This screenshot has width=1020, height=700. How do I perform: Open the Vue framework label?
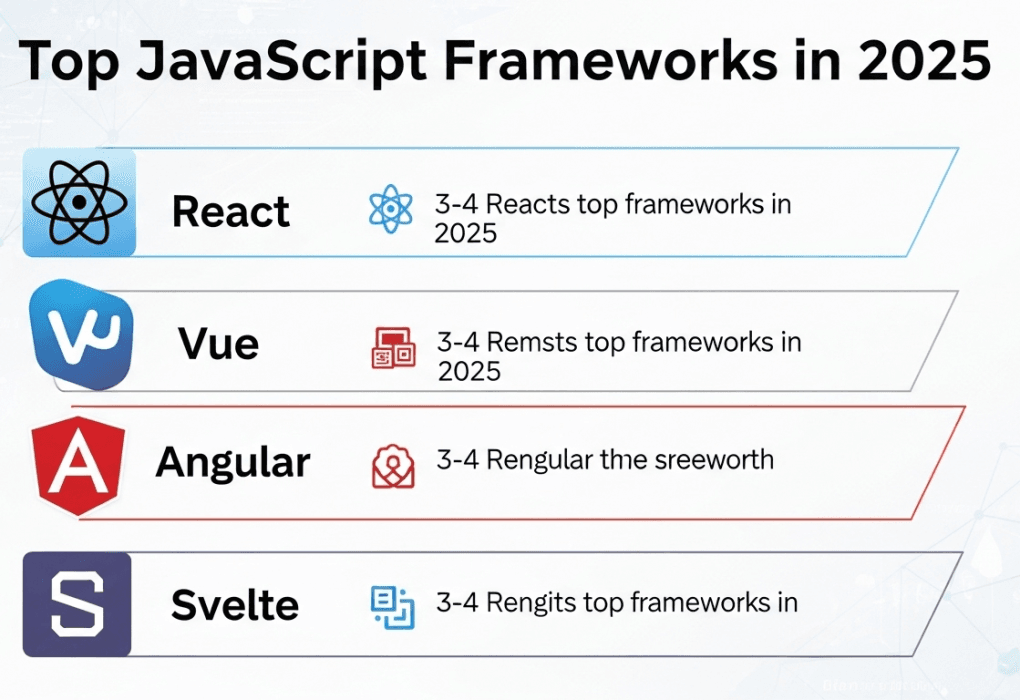pyautogui.click(x=218, y=344)
